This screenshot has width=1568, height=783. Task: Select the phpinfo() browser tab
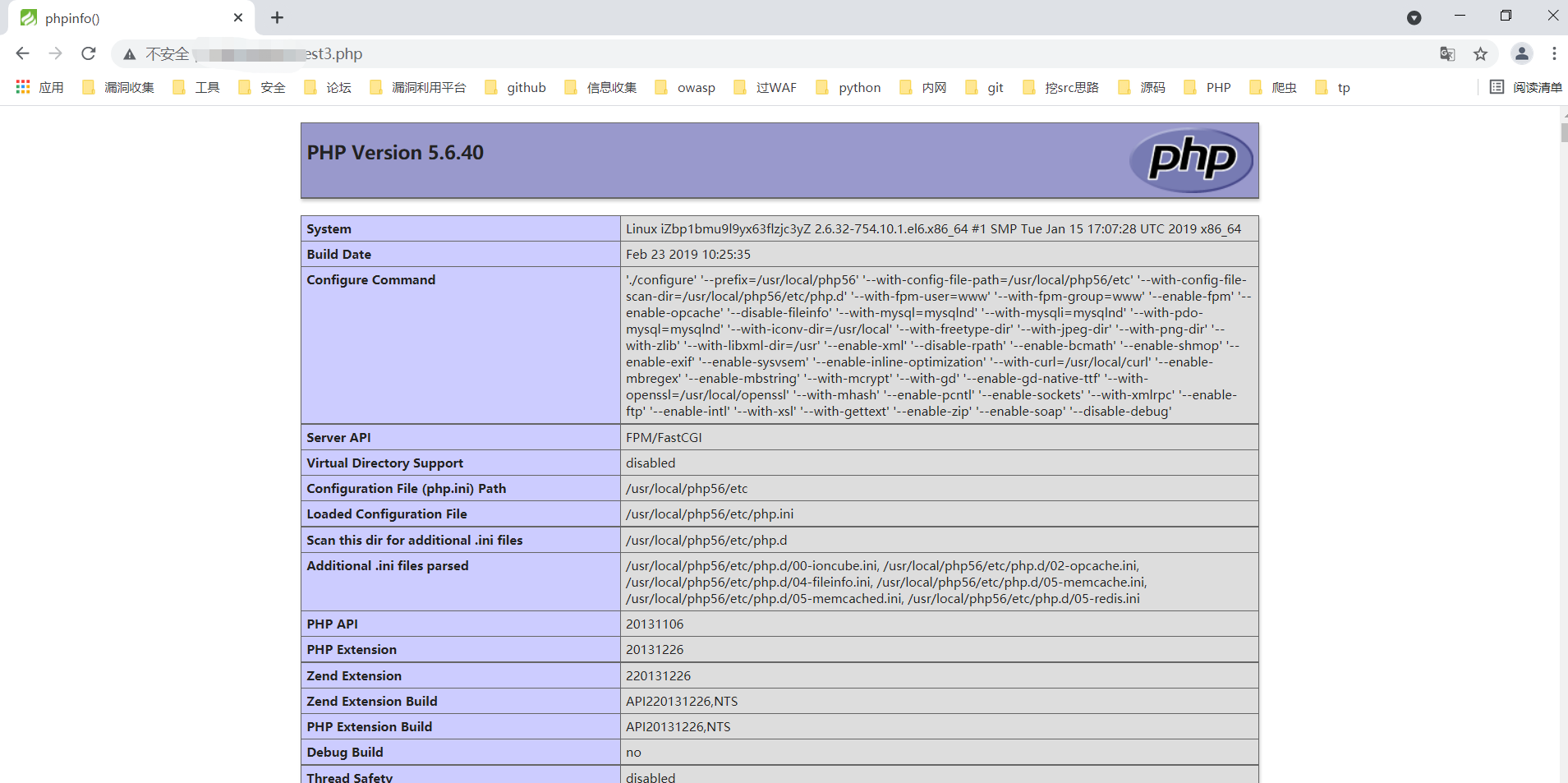131,18
